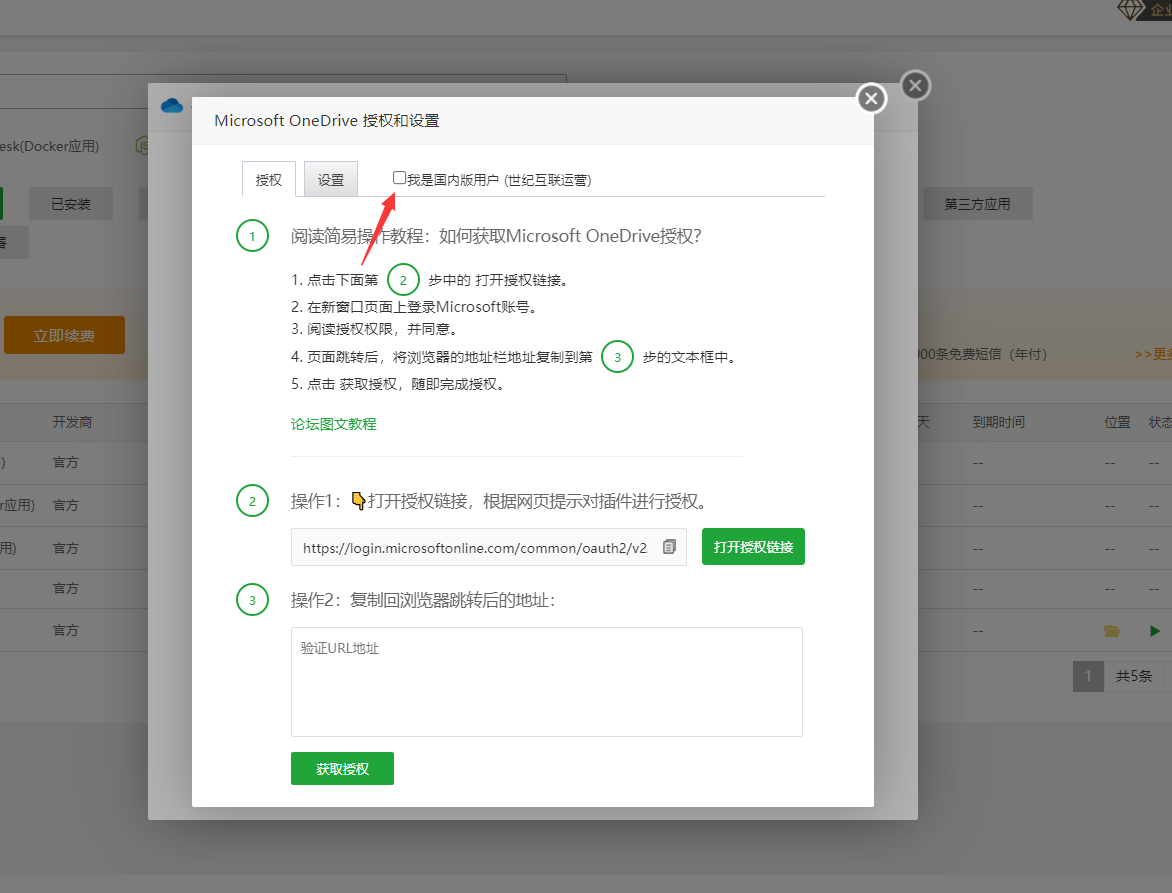The height and width of the screenshot is (893, 1172).
Task: Click the 打开授权链接 button
Action: click(753, 547)
